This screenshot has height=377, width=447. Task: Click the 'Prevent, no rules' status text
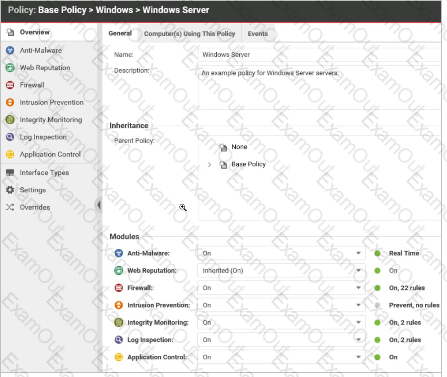click(x=414, y=305)
